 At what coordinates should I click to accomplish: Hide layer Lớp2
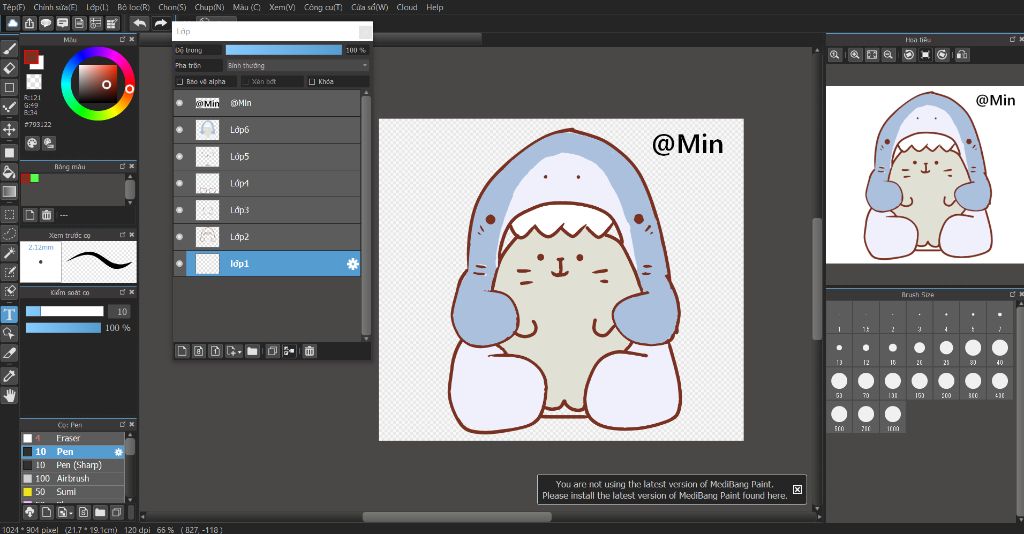pyautogui.click(x=180, y=237)
